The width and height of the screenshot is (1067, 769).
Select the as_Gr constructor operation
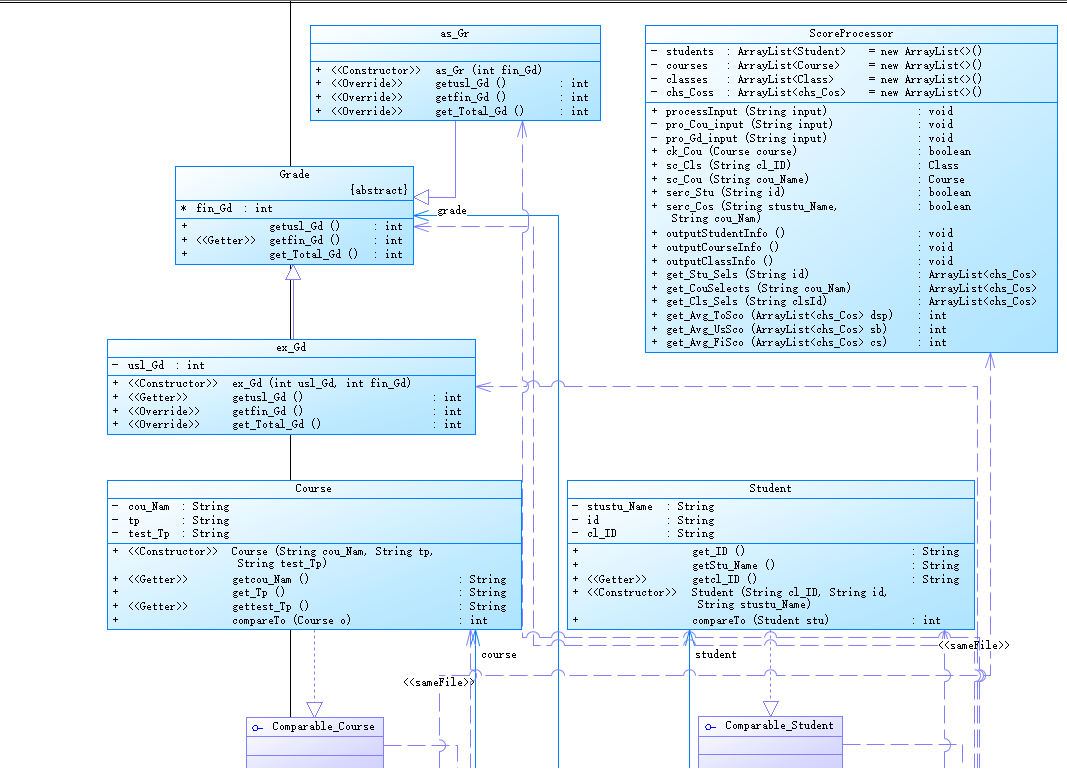pyautogui.click(x=429, y=70)
